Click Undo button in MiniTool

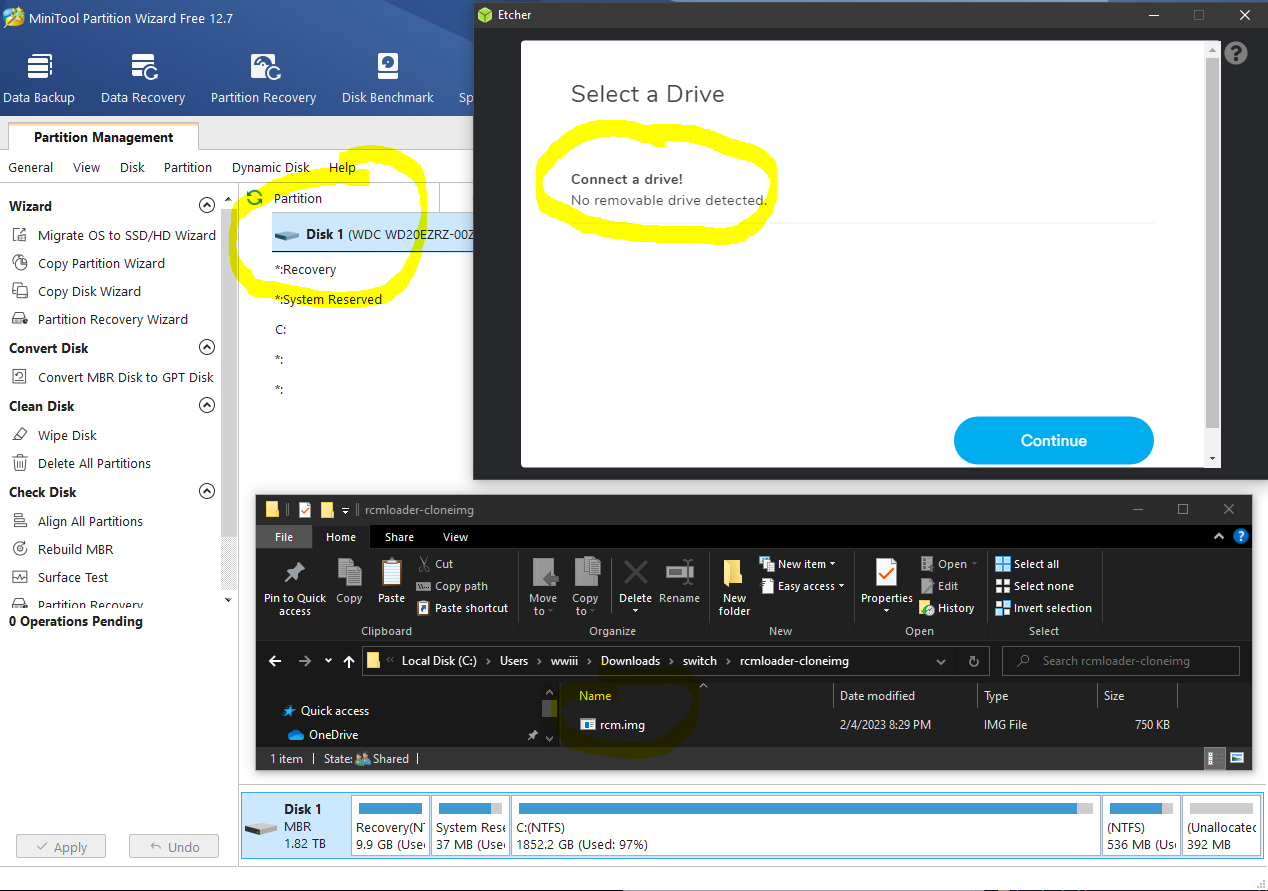pyautogui.click(x=174, y=846)
